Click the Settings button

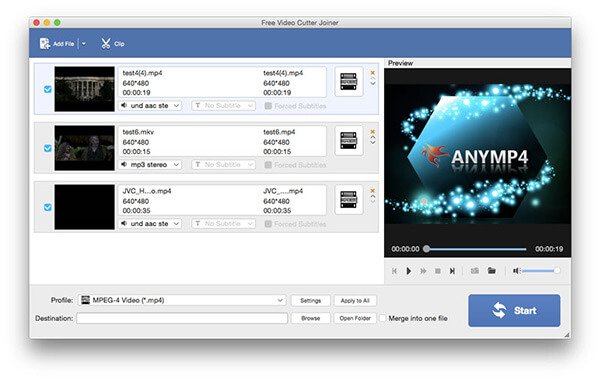coord(310,300)
